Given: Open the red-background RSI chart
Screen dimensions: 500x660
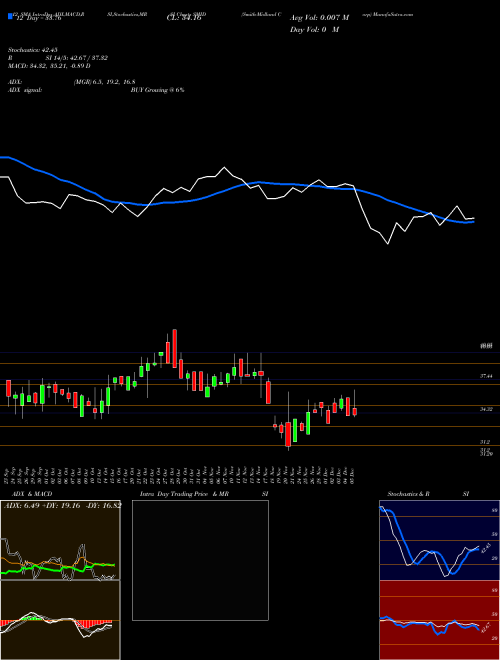Looking at the screenshot, I should point(439,620).
